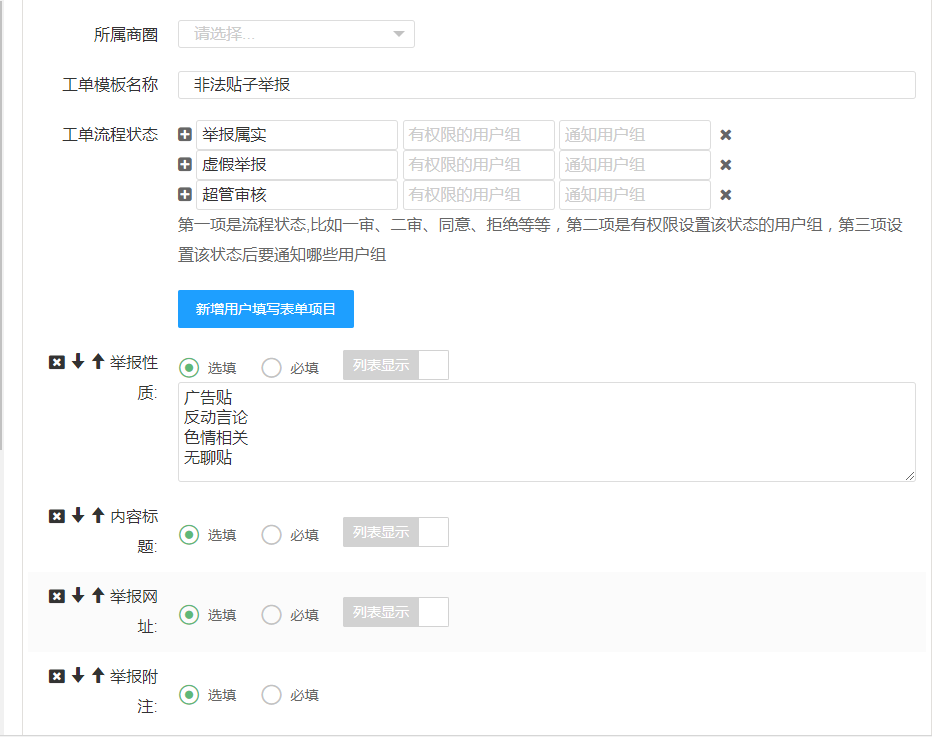Click the 举报性质 options text area

pyautogui.click(x=546, y=432)
